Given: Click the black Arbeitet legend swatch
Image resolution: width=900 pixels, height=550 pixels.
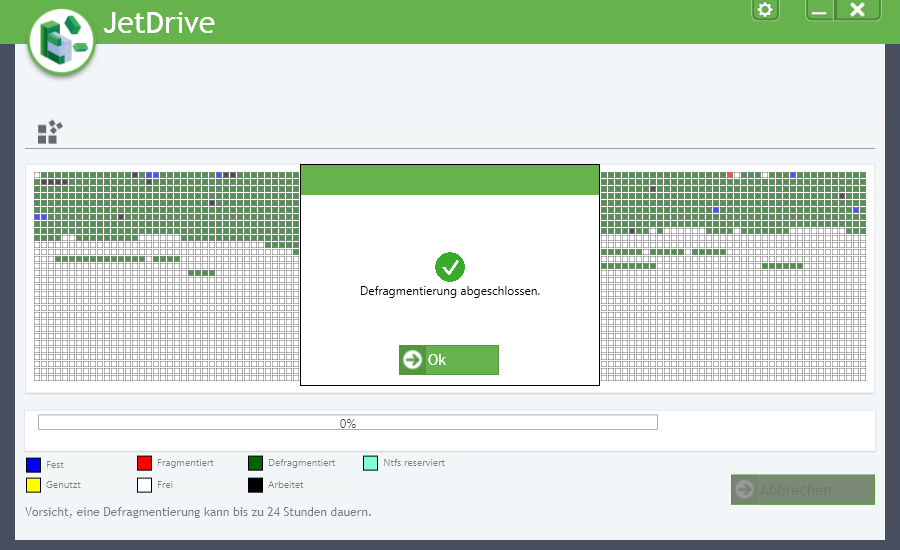Looking at the screenshot, I should 255,485.
